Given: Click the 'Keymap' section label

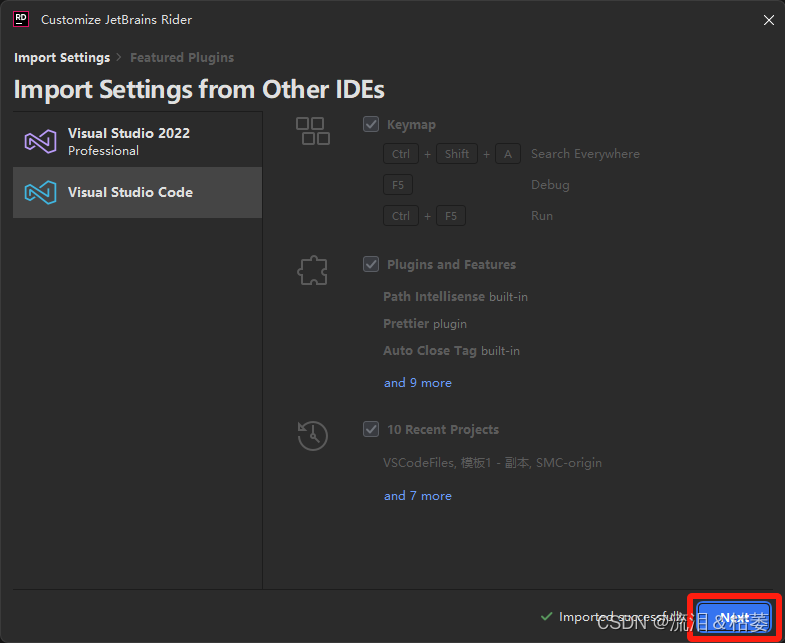Looking at the screenshot, I should click(x=411, y=124).
